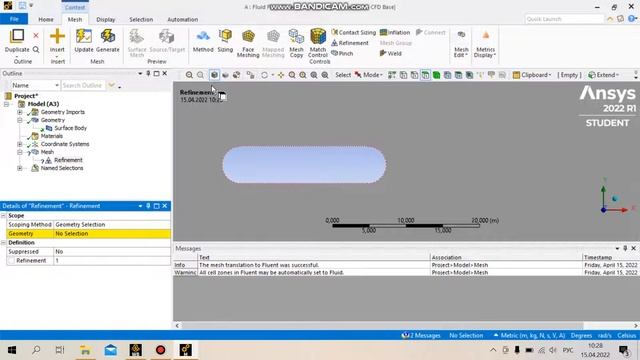The height and width of the screenshot is (360, 640).
Task: Click the Scoping Method value field
Action: pos(112,224)
